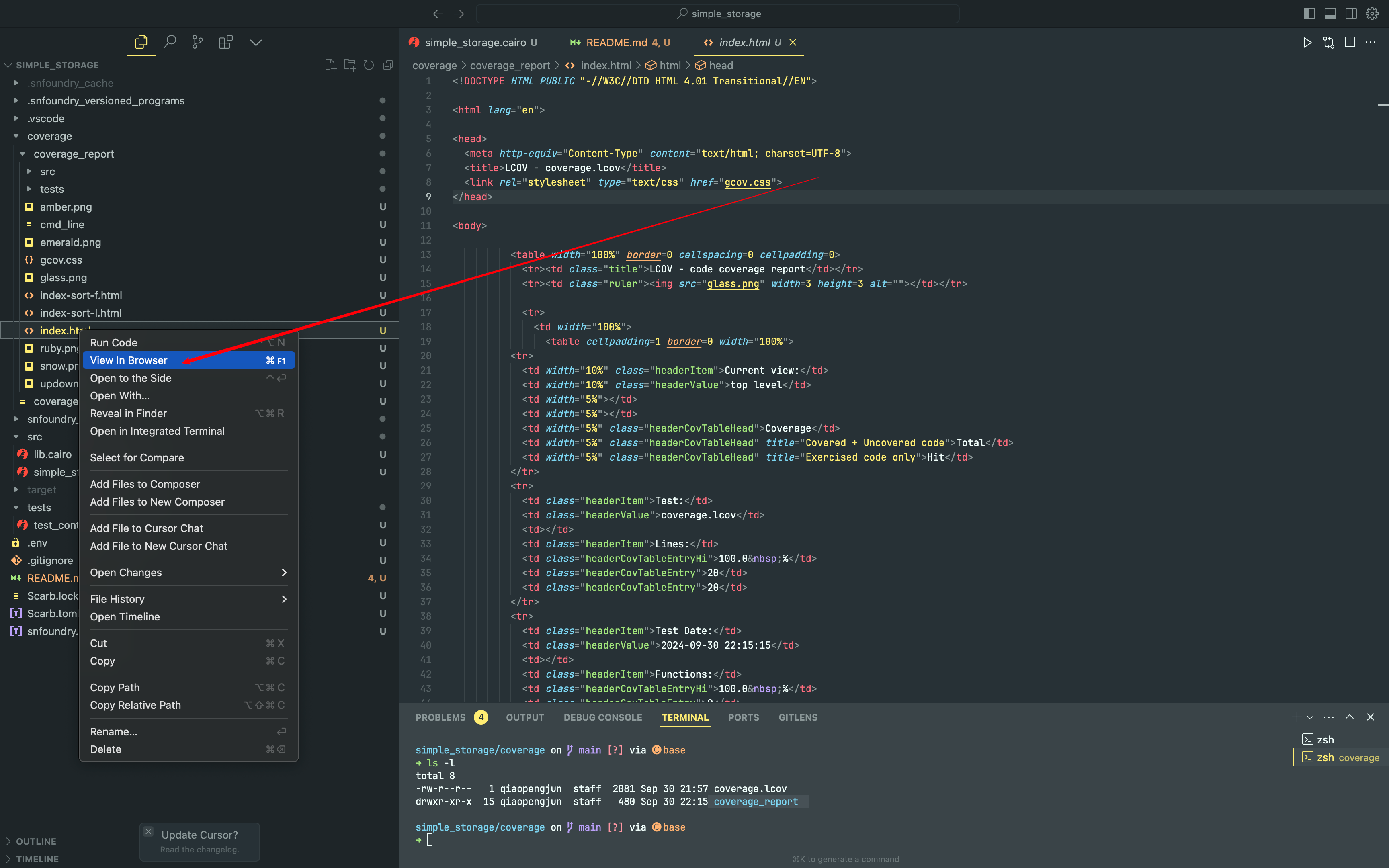Open editor more actions ellipsis
The height and width of the screenshot is (868, 1389).
pos(1371,43)
